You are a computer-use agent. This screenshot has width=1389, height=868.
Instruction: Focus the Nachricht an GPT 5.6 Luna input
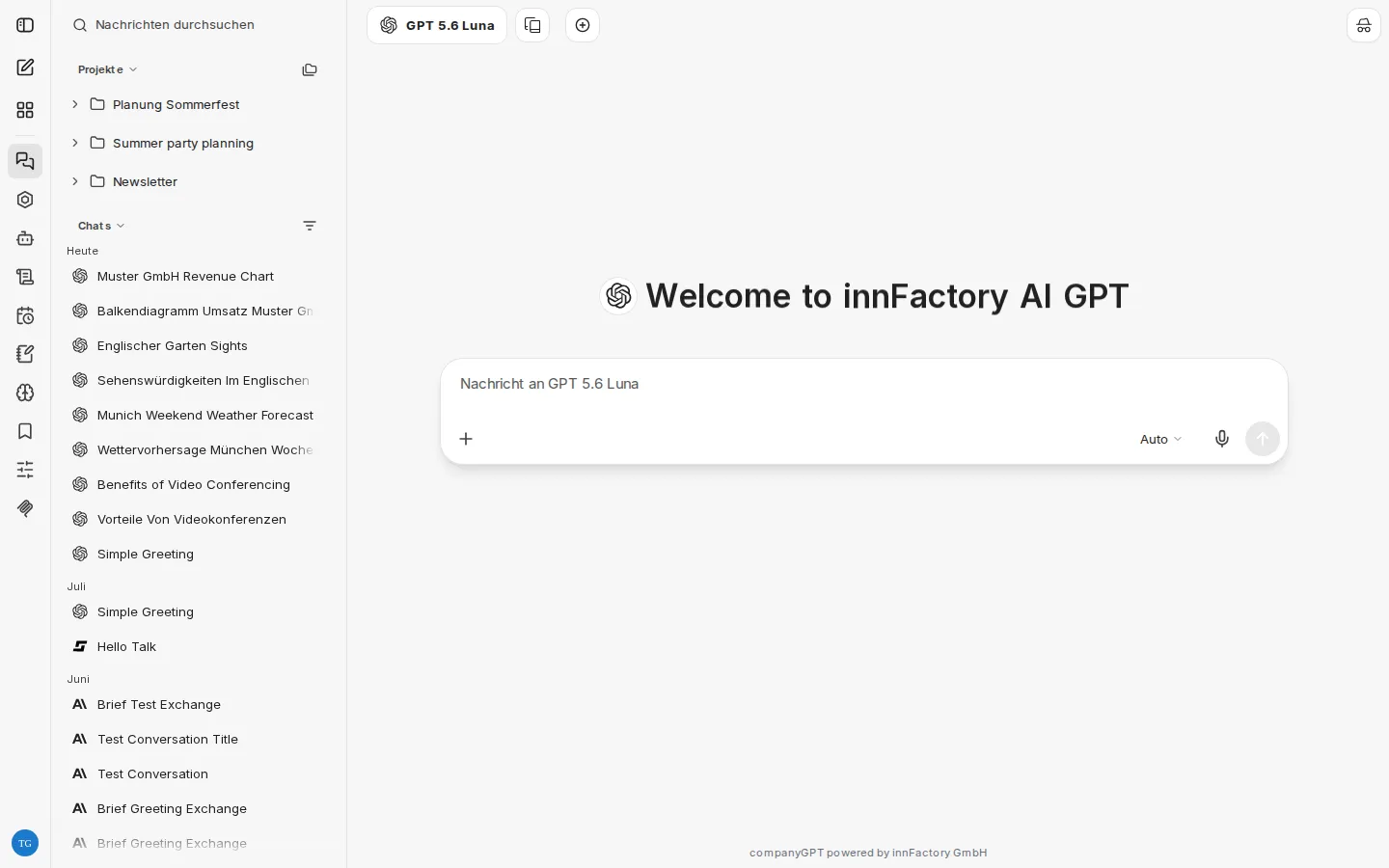coord(863,384)
